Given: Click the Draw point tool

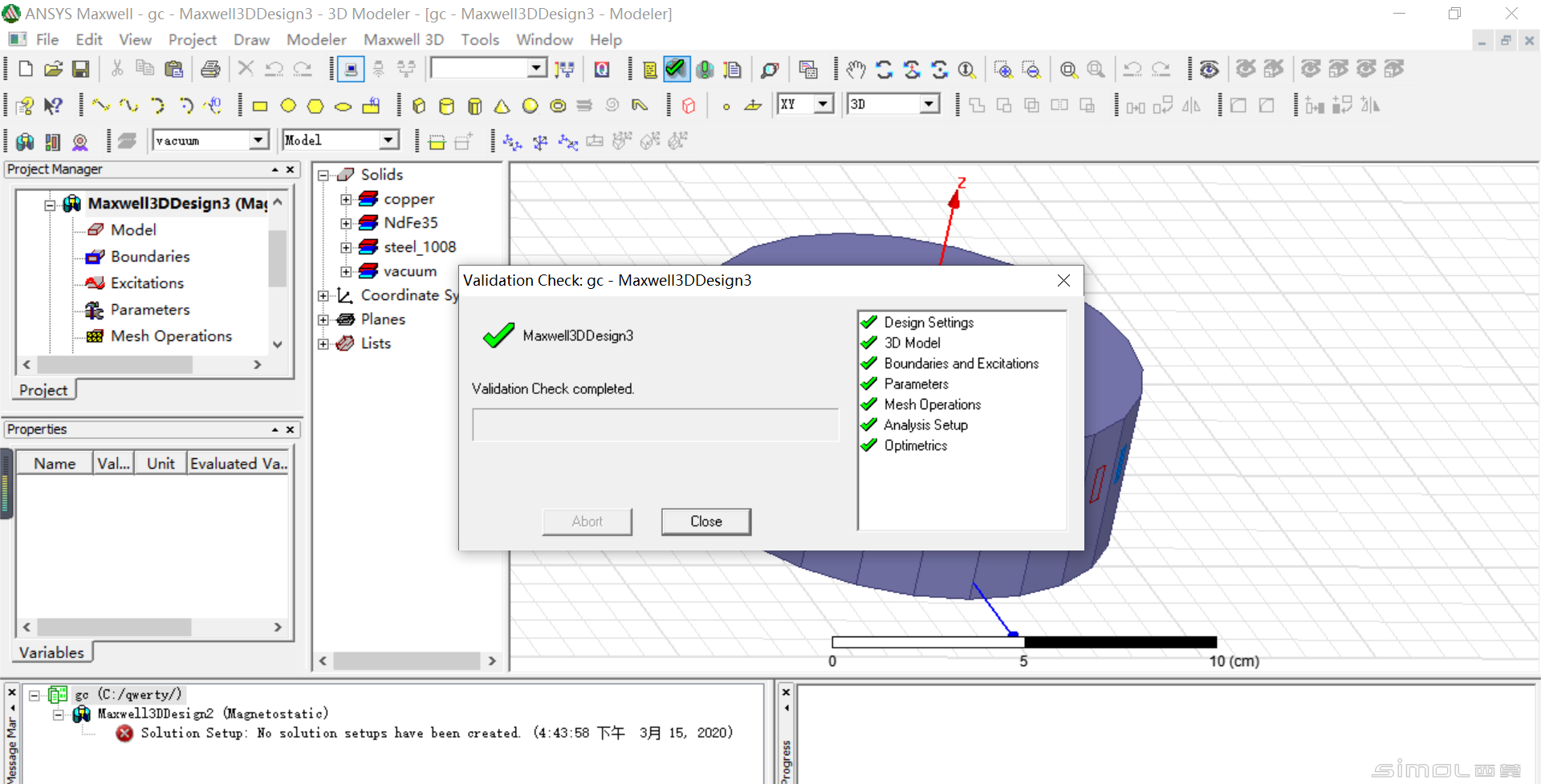Looking at the screenshot, I should tap(726, 106).
